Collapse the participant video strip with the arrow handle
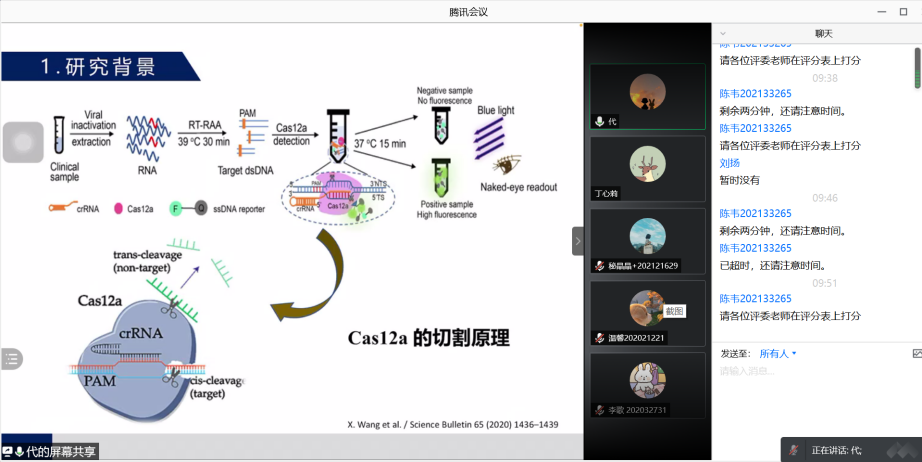Screen dimensions: 922x462 (577, 241)
